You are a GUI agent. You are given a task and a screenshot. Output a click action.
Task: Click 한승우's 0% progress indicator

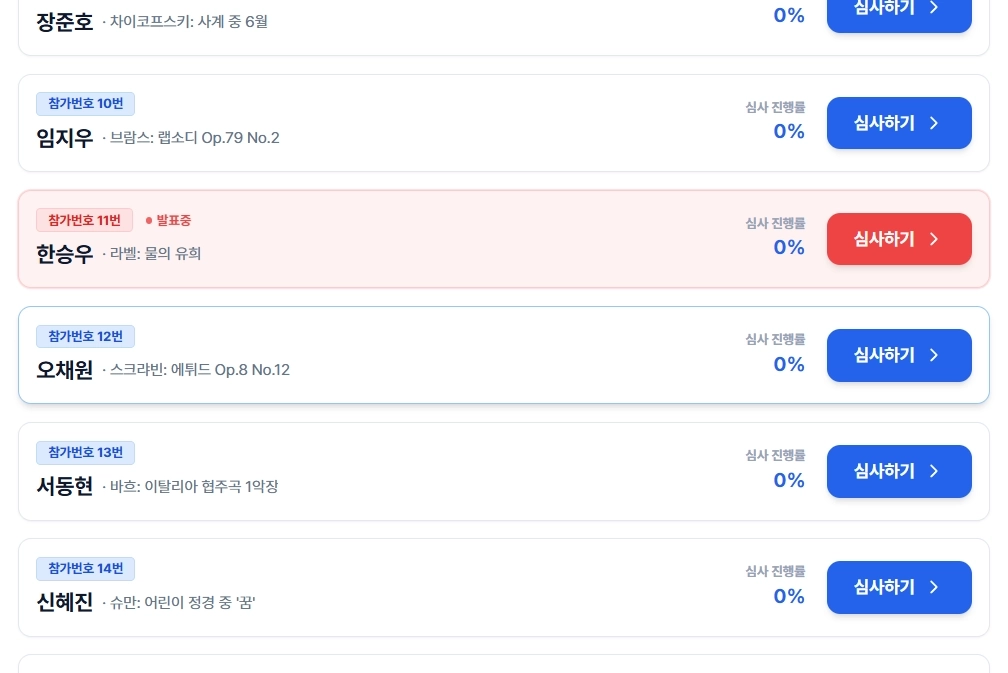tap(789, 247)
